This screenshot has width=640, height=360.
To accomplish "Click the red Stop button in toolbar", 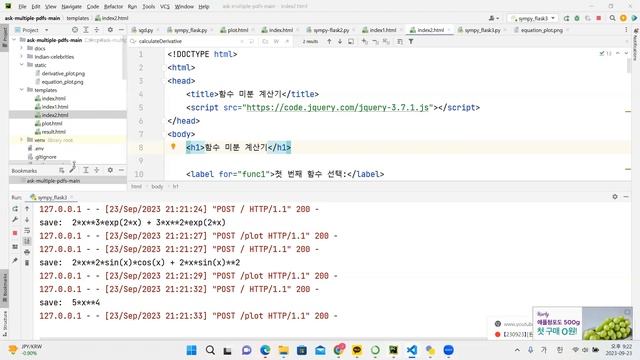I will pos(599,18).
